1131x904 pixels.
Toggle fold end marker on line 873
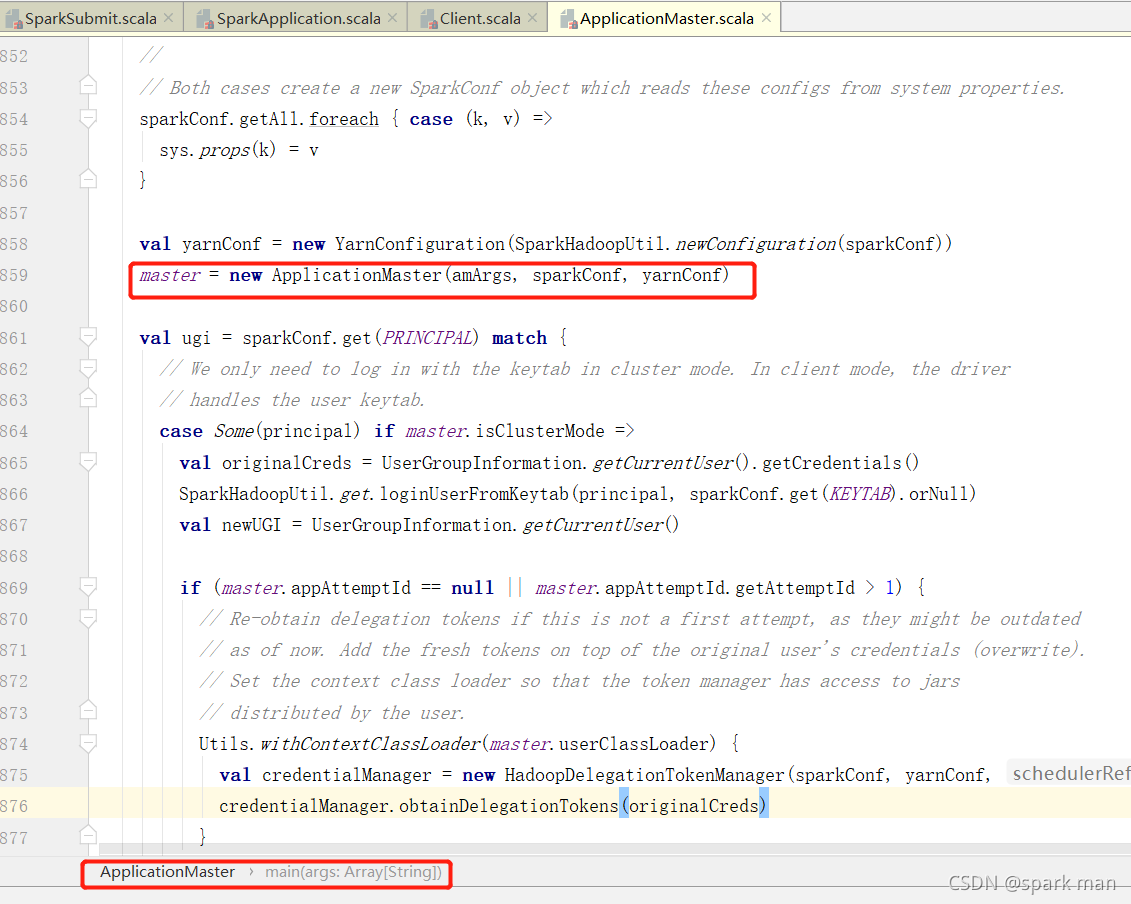[x=88, y=711]
